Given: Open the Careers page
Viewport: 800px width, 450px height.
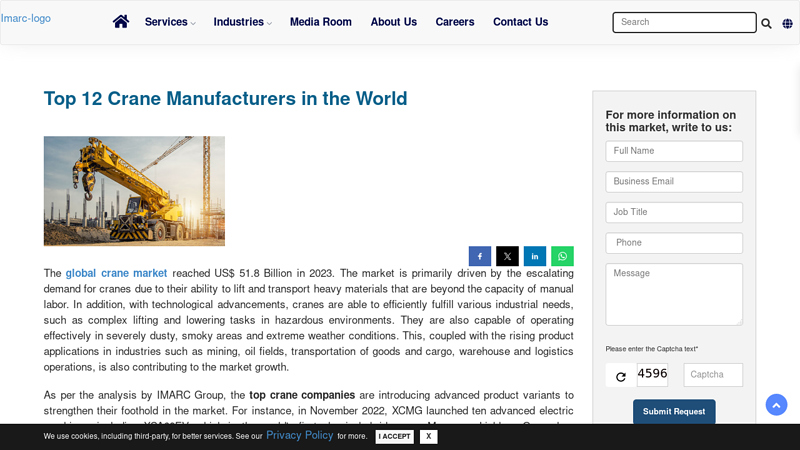Looking at the screenshot, I should (455, 22).
